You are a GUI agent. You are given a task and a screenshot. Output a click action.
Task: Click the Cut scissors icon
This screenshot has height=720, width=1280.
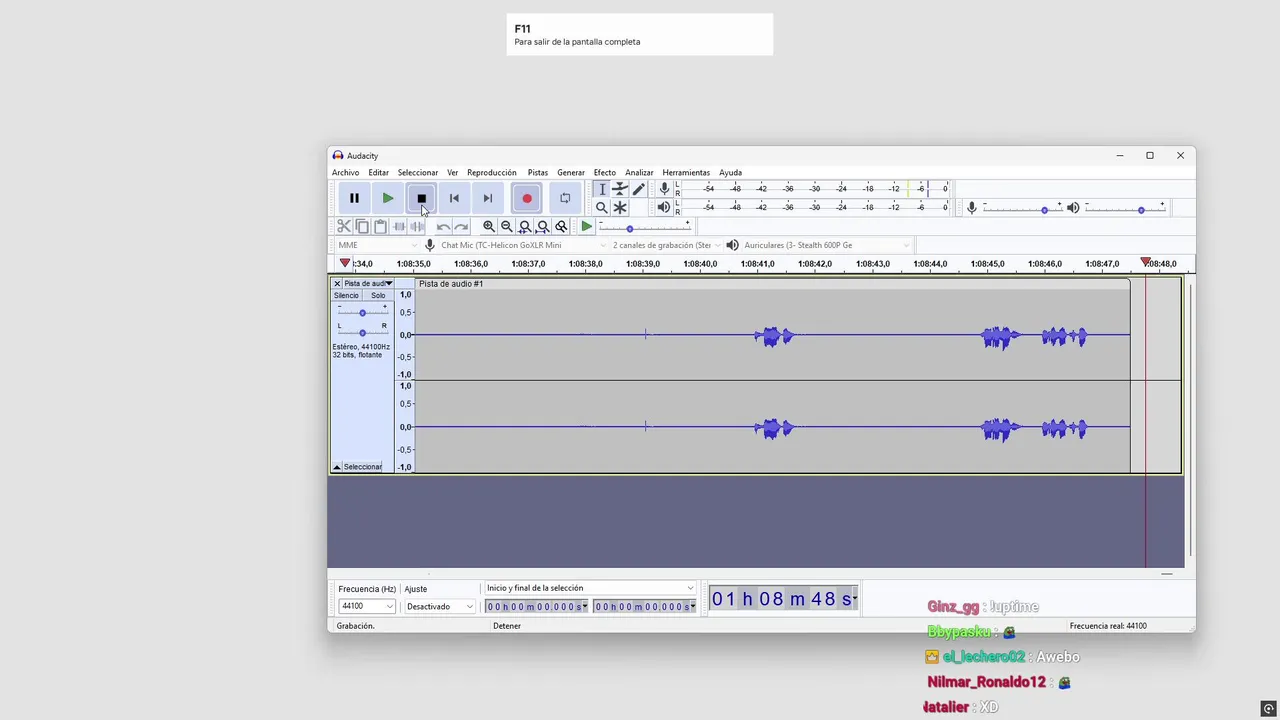point(344,226)
